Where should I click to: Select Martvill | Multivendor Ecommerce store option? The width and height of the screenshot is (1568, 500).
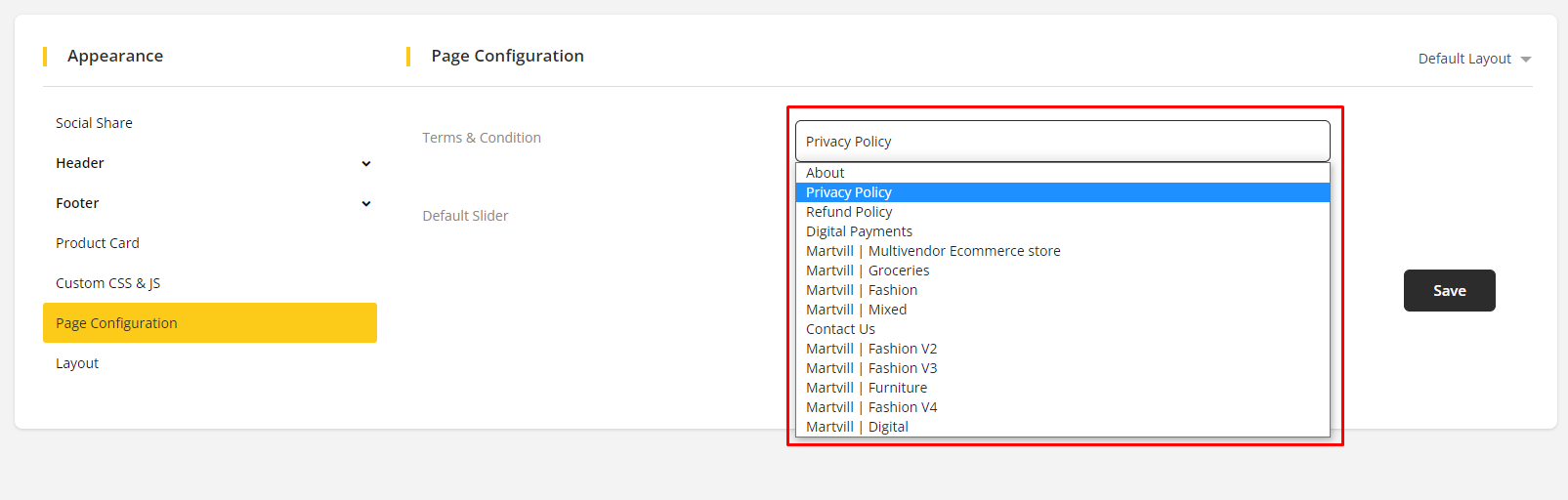[x=933, y=251]
